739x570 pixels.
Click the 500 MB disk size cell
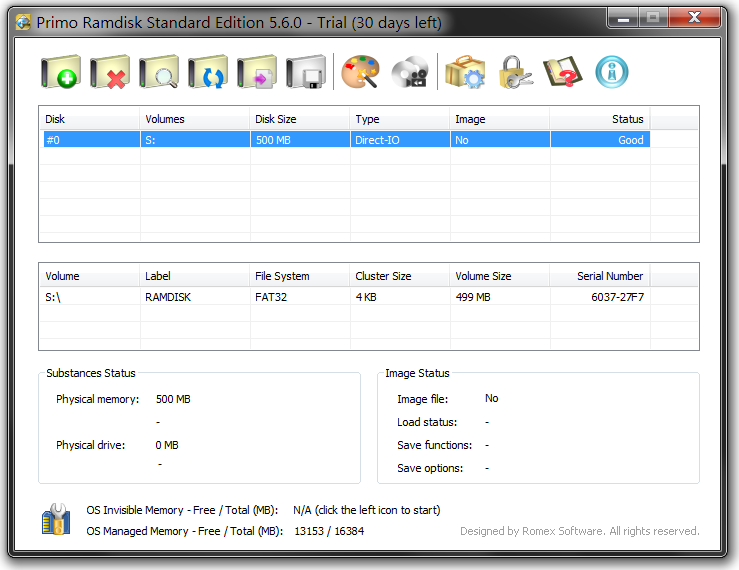click(x=300, y=140)
